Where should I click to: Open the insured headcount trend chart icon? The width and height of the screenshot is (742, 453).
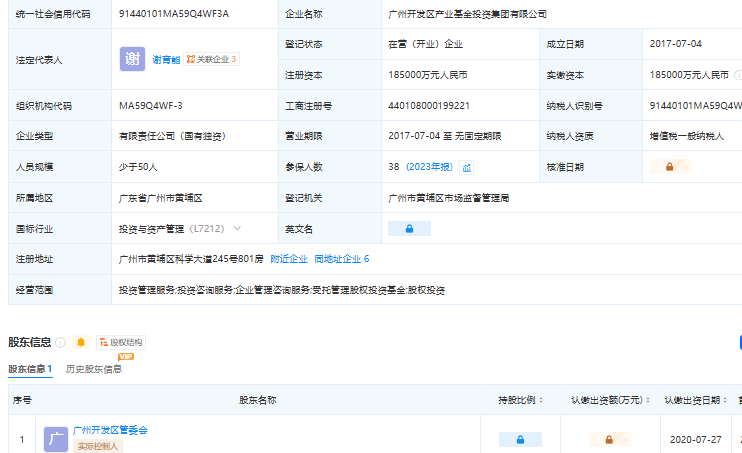467,168
